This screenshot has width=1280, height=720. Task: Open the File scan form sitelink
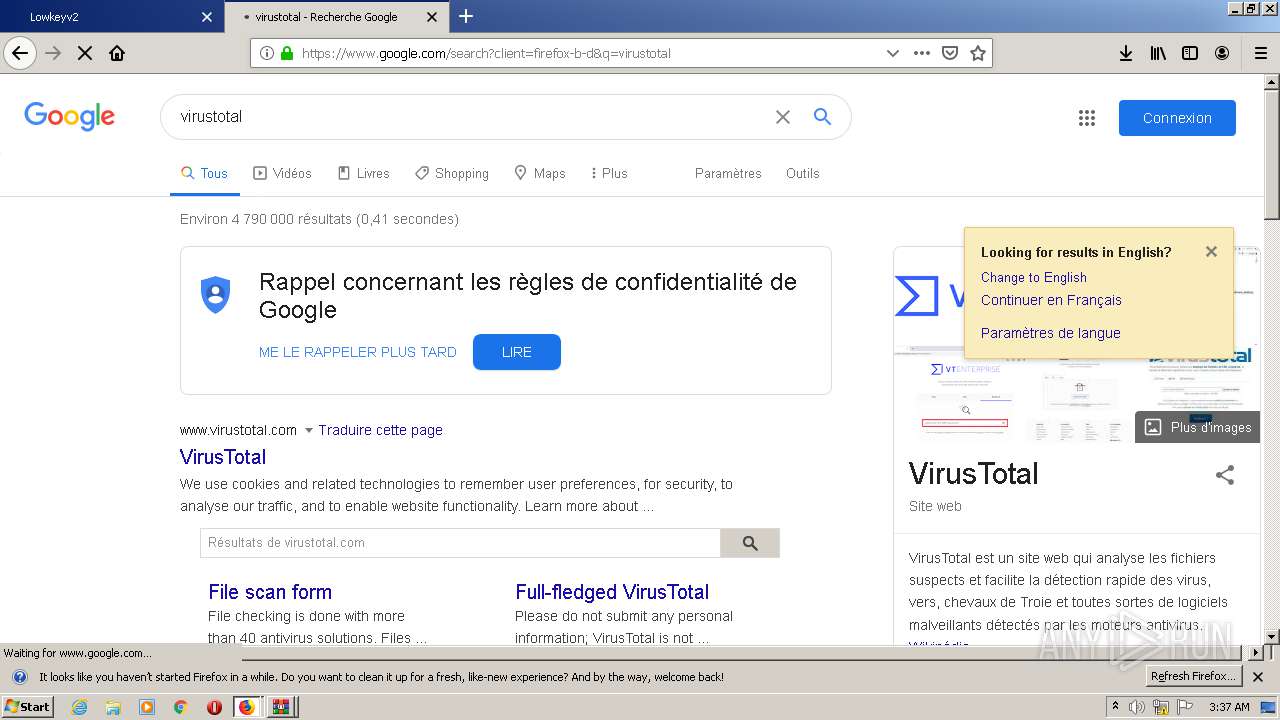(270, 592)
